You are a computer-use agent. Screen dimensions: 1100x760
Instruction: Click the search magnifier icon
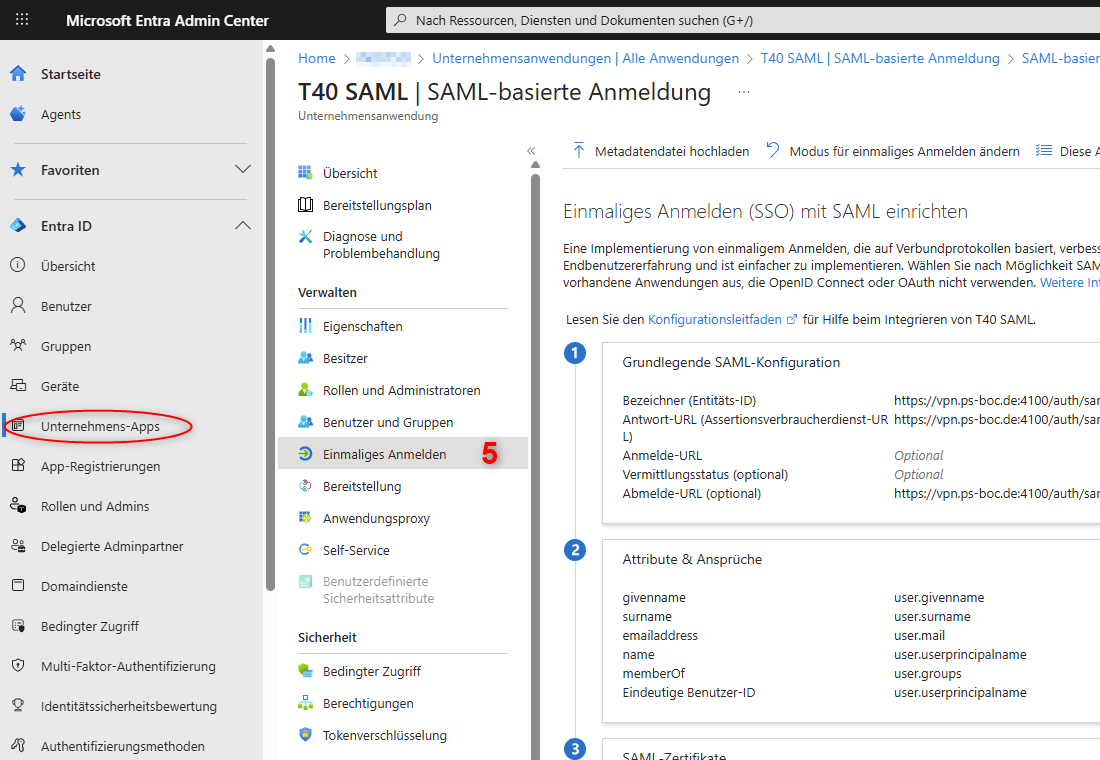[400, 20]
